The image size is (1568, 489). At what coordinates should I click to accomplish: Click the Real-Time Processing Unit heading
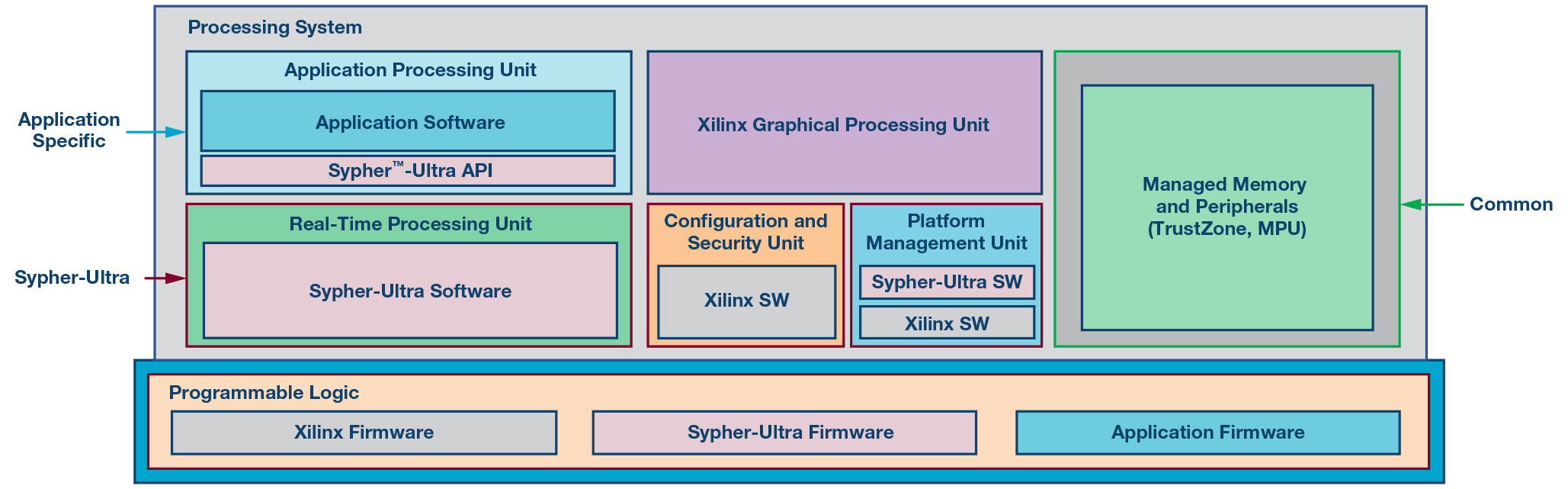tap(410, 224)
